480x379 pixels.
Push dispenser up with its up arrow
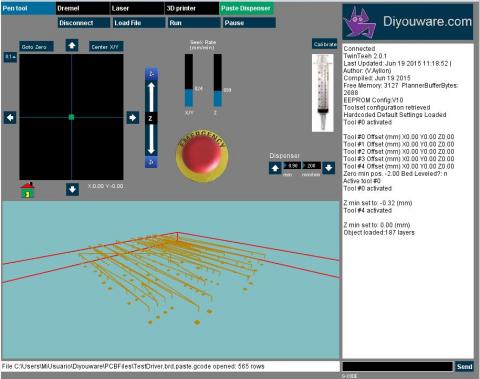pos(275,168)
